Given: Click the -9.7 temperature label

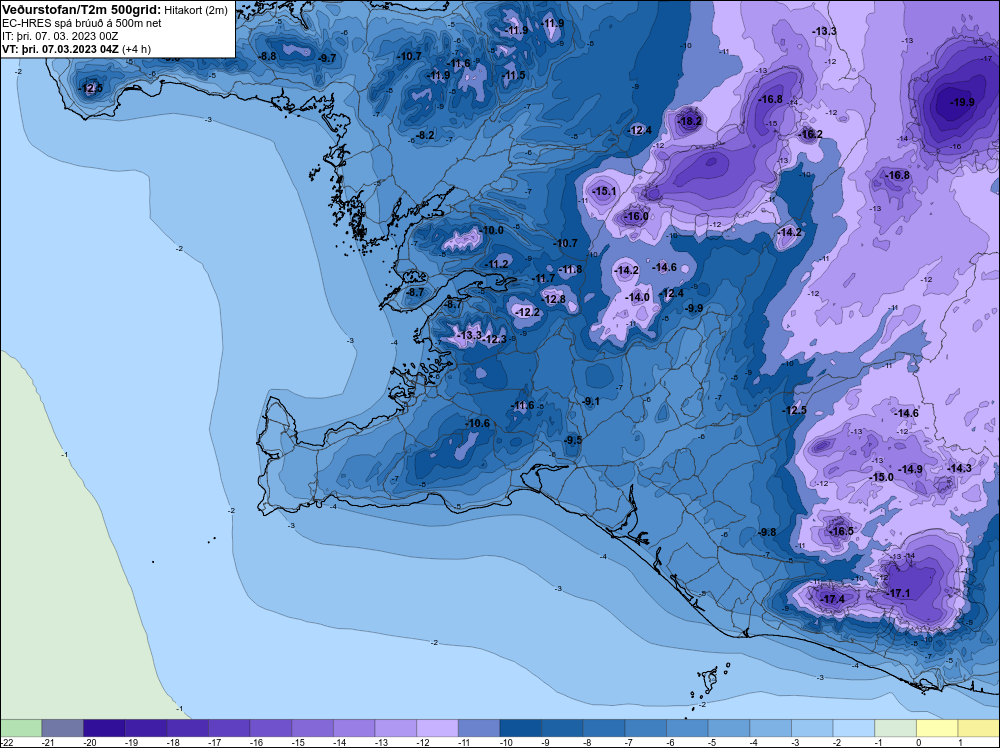Looking at the screenshot, I should coord(327,58).
